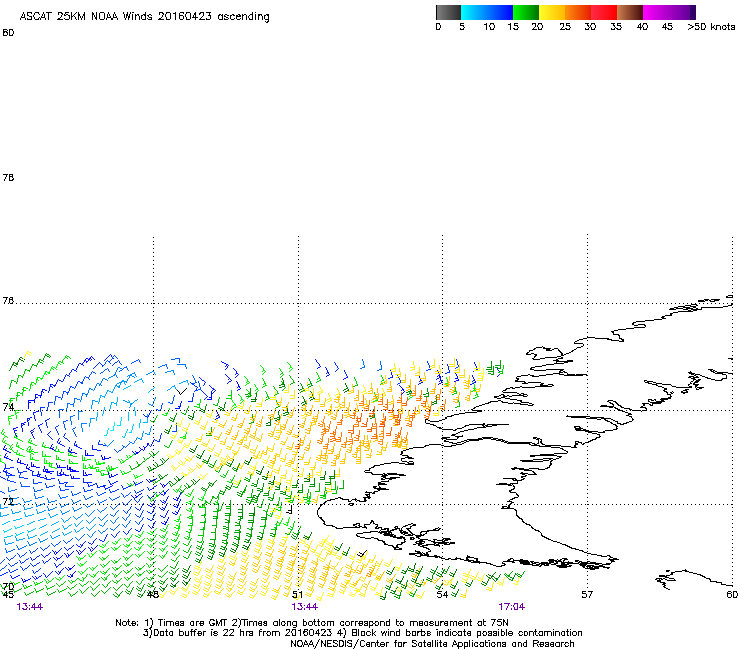Click the orange 25–30 knots legend segment

tap(578, 12)
